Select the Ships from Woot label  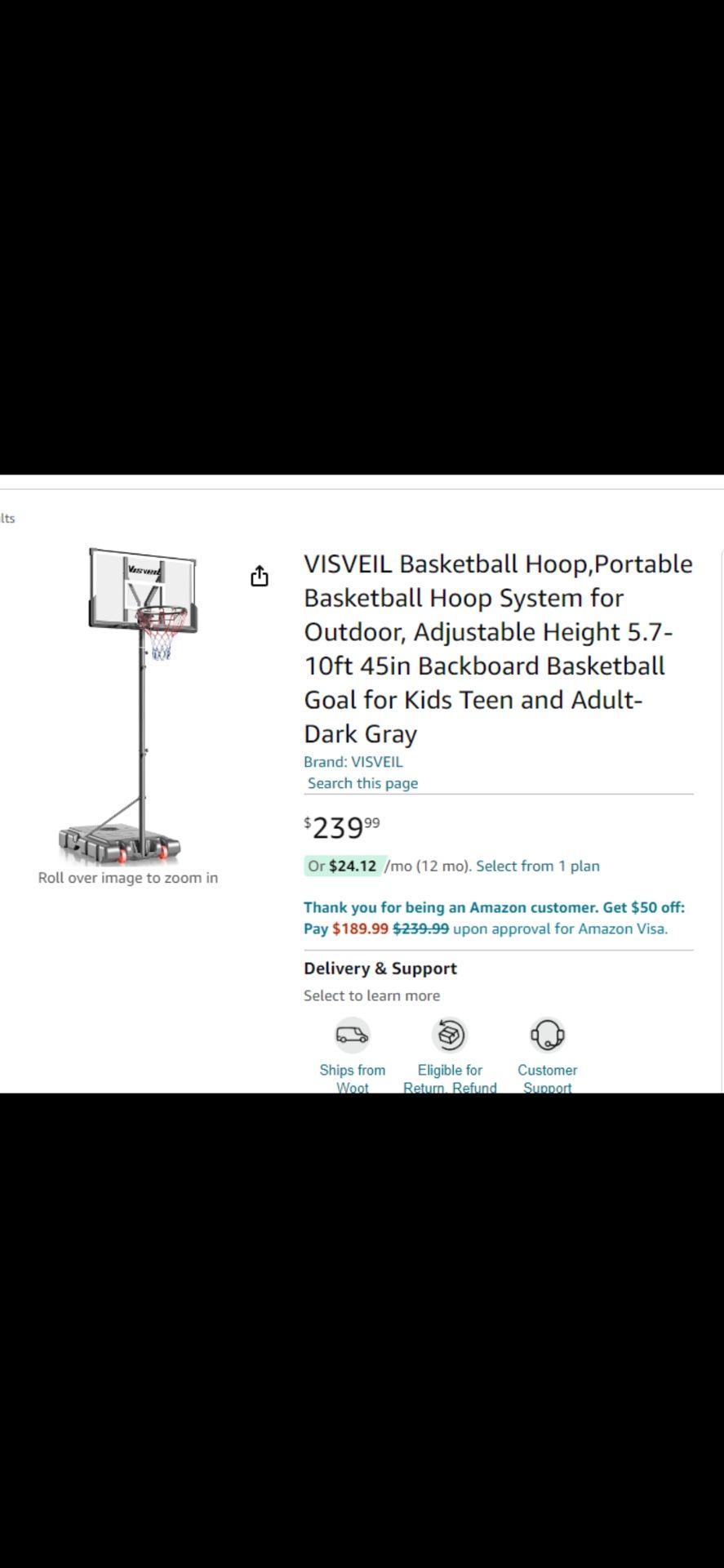tap(352, 1078)
